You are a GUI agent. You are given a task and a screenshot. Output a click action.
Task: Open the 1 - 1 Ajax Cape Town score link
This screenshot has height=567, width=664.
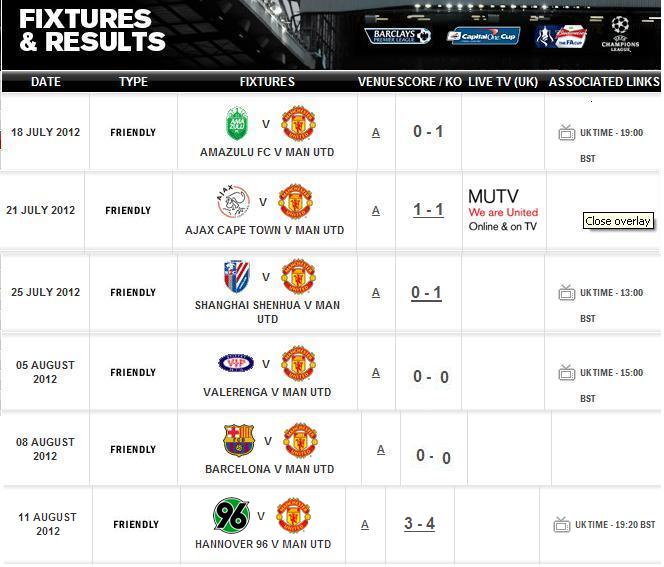tap(428, 210)
